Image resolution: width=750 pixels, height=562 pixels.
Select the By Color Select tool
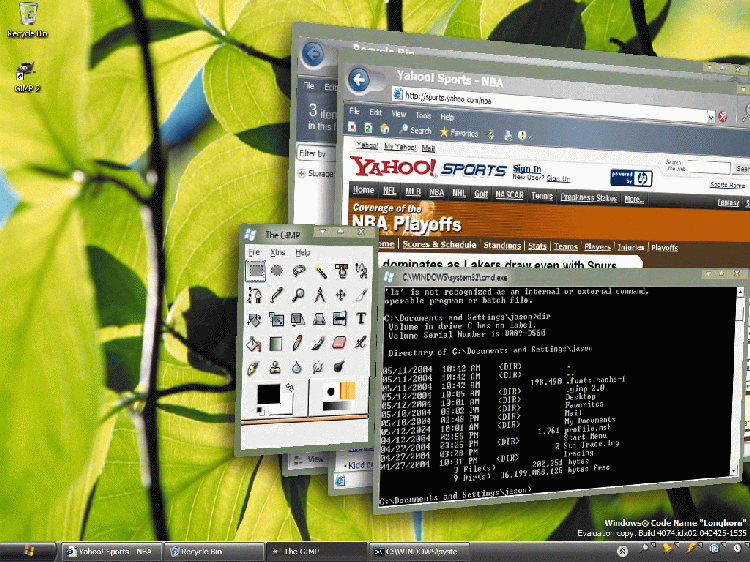tap(342, 271)
